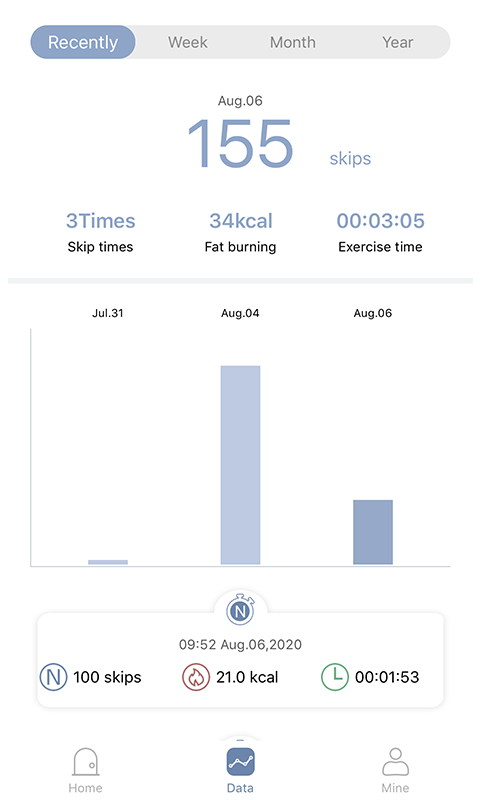The image size is (480, 800).
Task: Select the Aug.04 bar in chart
Action: tap(240, 465)
